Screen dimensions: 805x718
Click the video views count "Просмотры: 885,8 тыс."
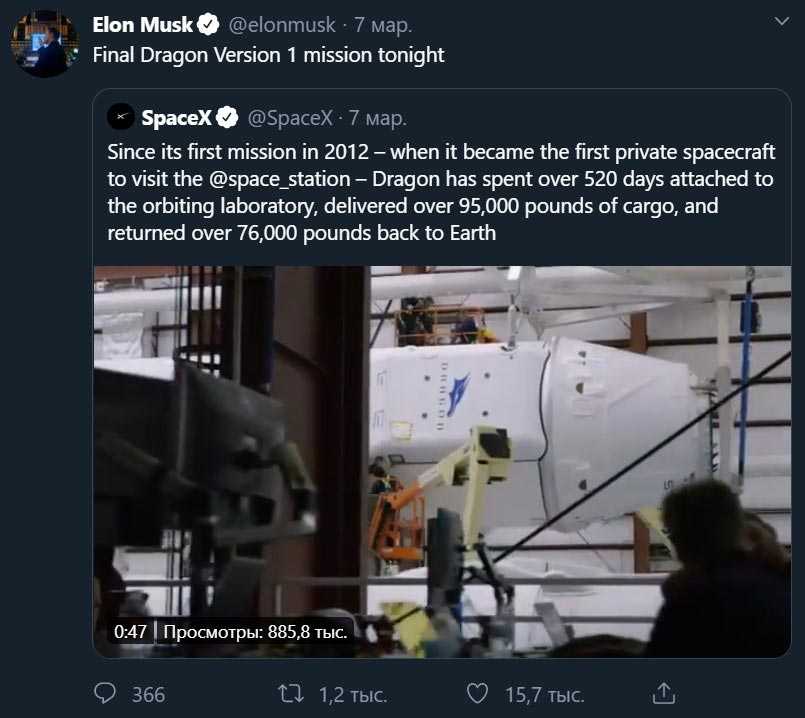point(254,632)
